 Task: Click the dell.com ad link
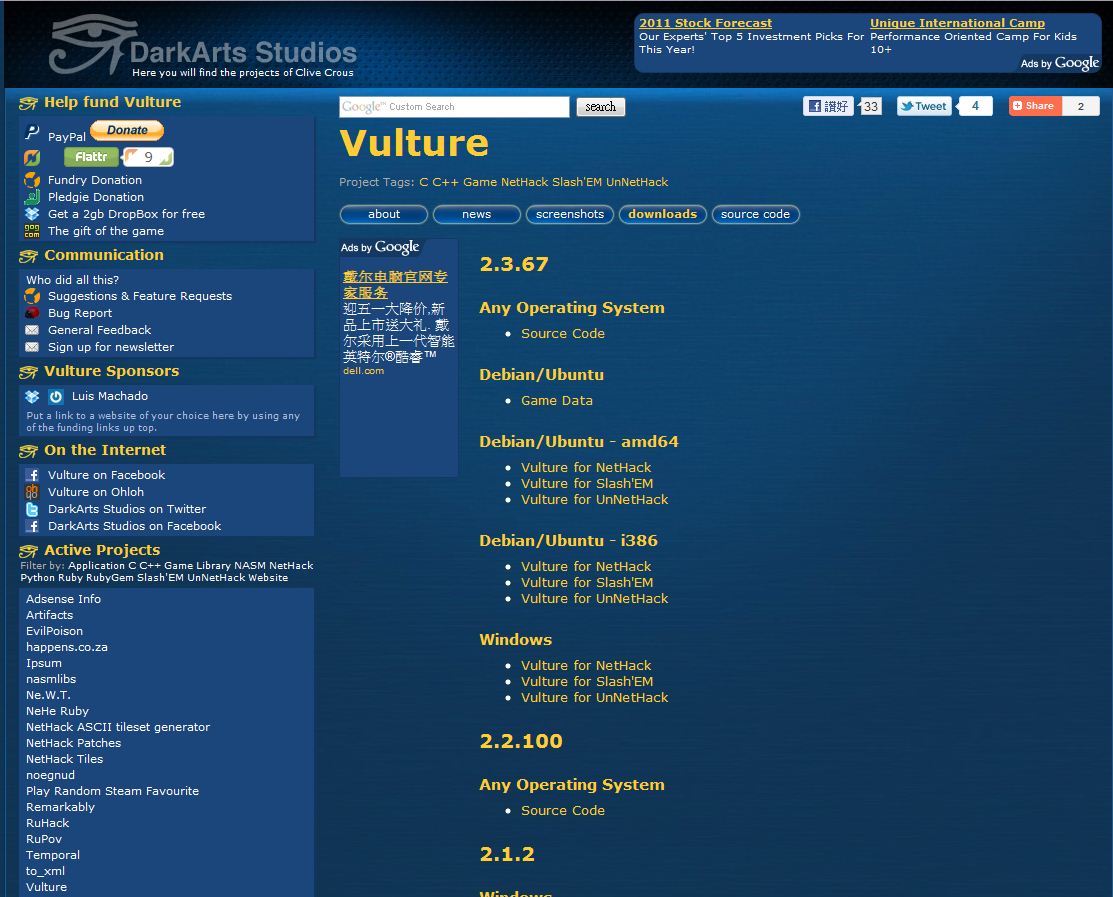point(363,370)
